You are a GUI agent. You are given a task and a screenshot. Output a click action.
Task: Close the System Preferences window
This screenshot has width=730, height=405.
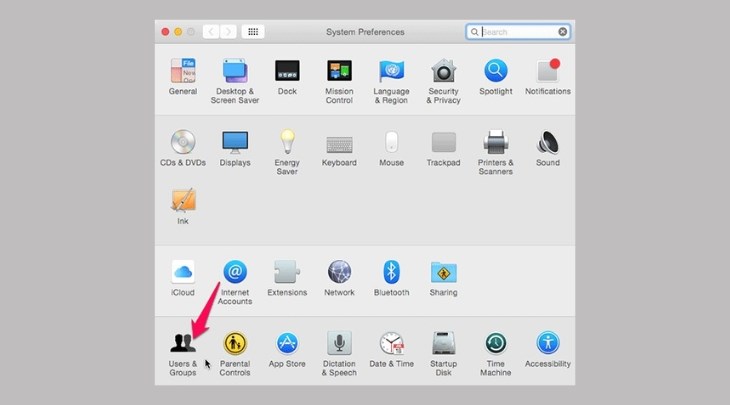[165, 32]
